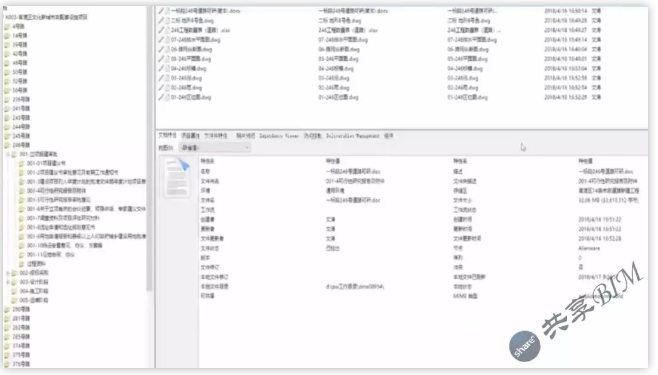Click the file icon of 04-246 dwg row
This screenshot has height=375, width=658.
pyautogui.click(x=167, y=69)
